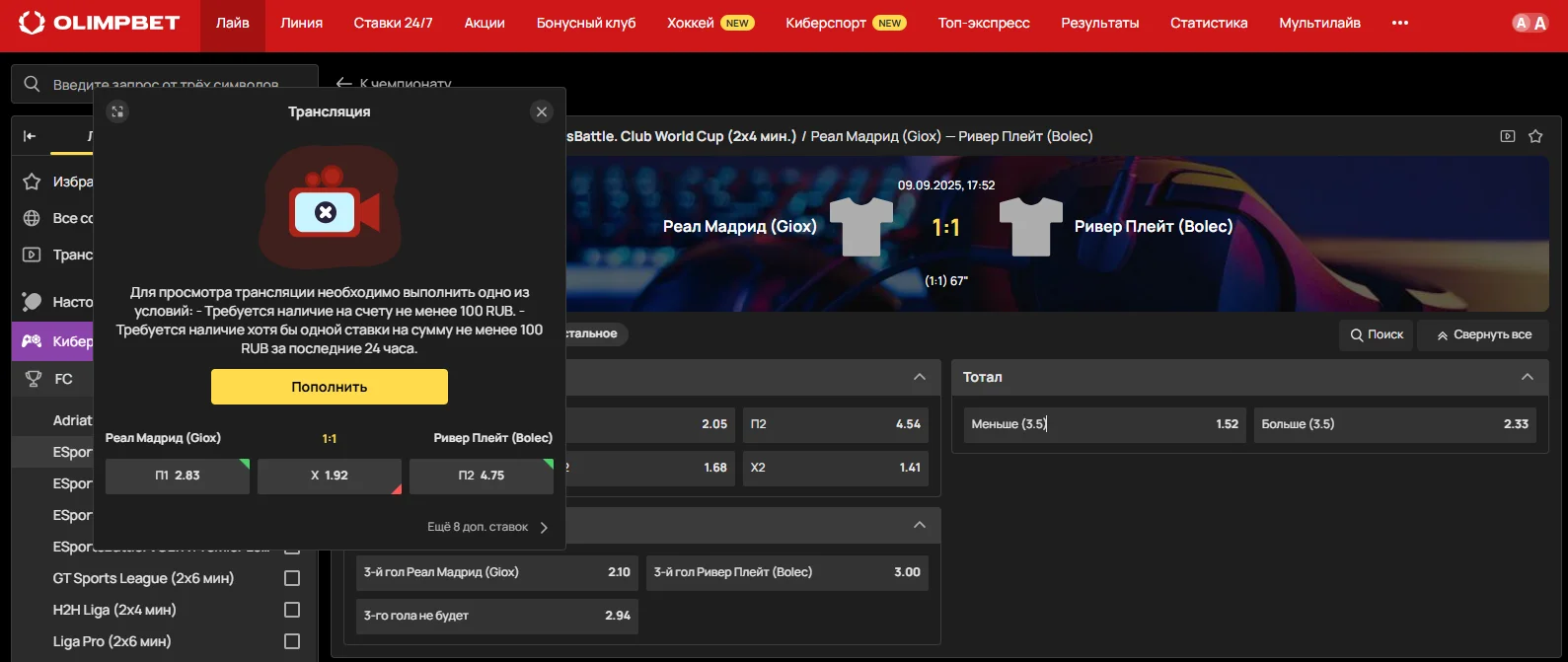Expand the broadcast popup to fullscreen

click(117, 111)
